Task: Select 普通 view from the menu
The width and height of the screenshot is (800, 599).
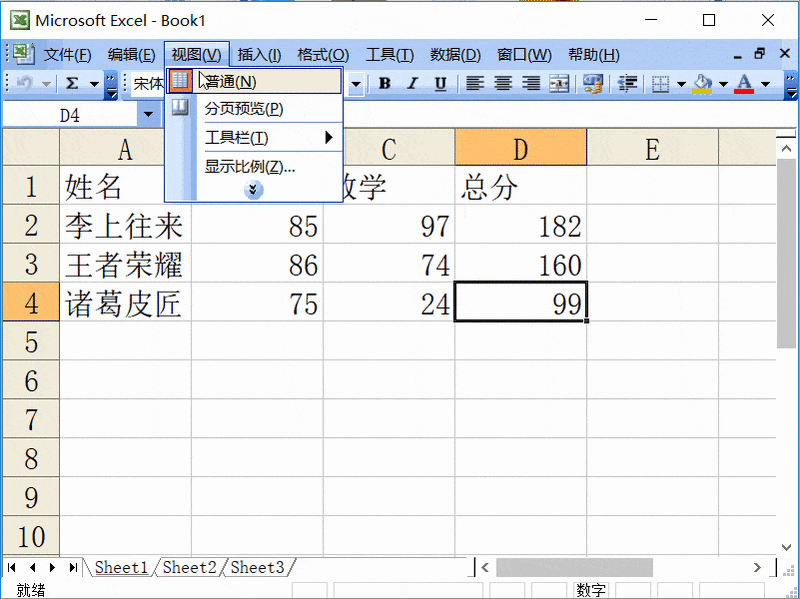Action: (230, 81)
